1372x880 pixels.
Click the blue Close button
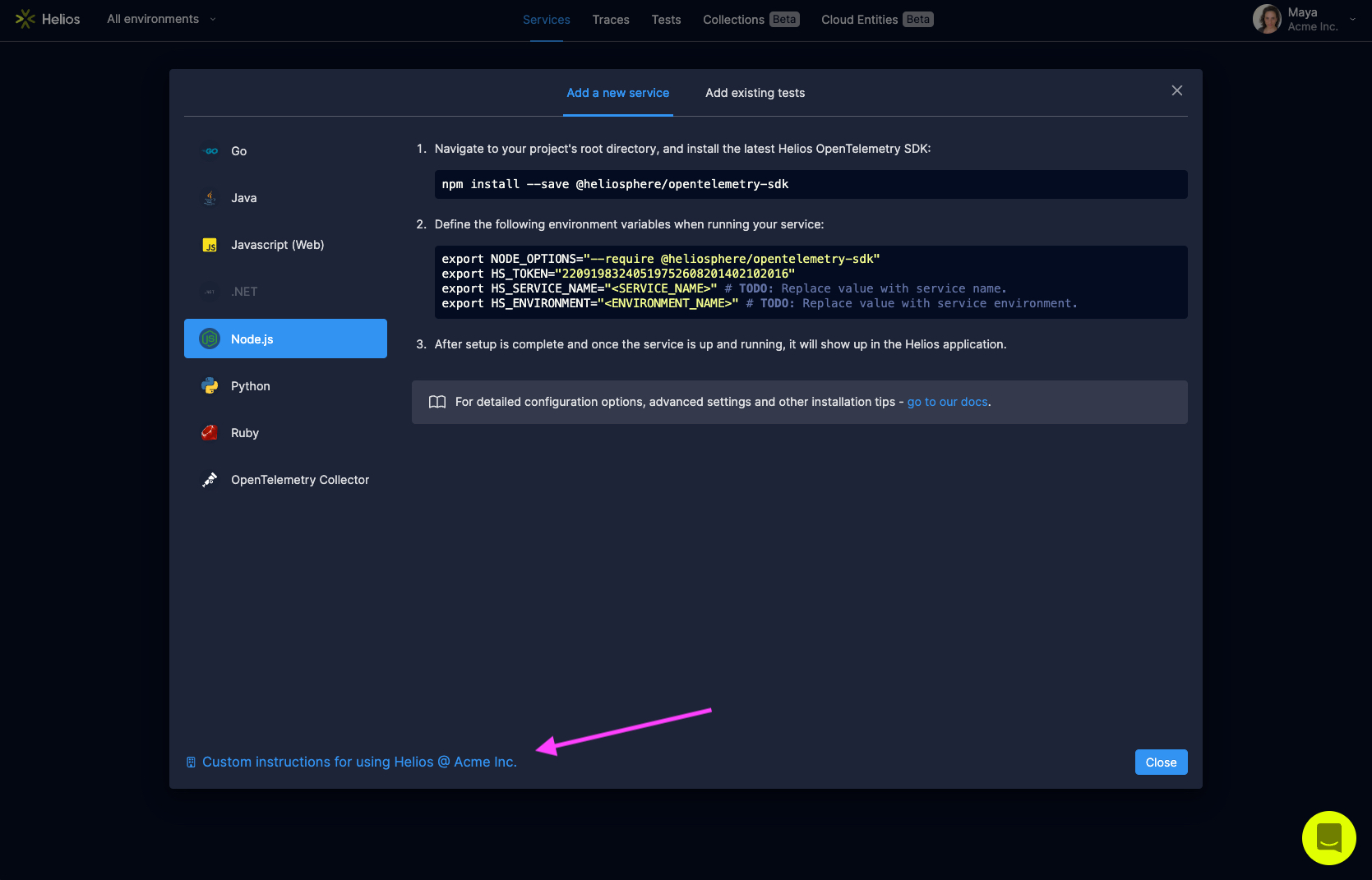(1162, 763)
